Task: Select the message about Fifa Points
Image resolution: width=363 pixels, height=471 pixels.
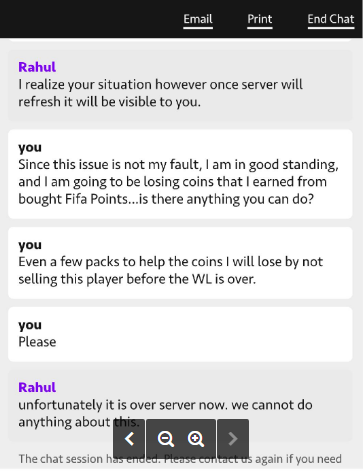Action: [x=180, y=174]
